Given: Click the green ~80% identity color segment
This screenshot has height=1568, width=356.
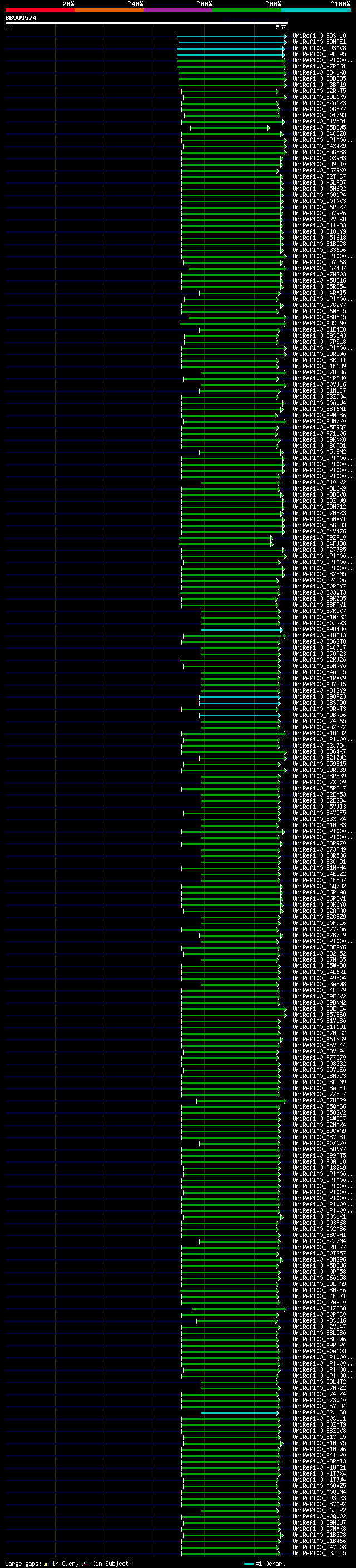Looking at the screenshot, I should [247, 10].
